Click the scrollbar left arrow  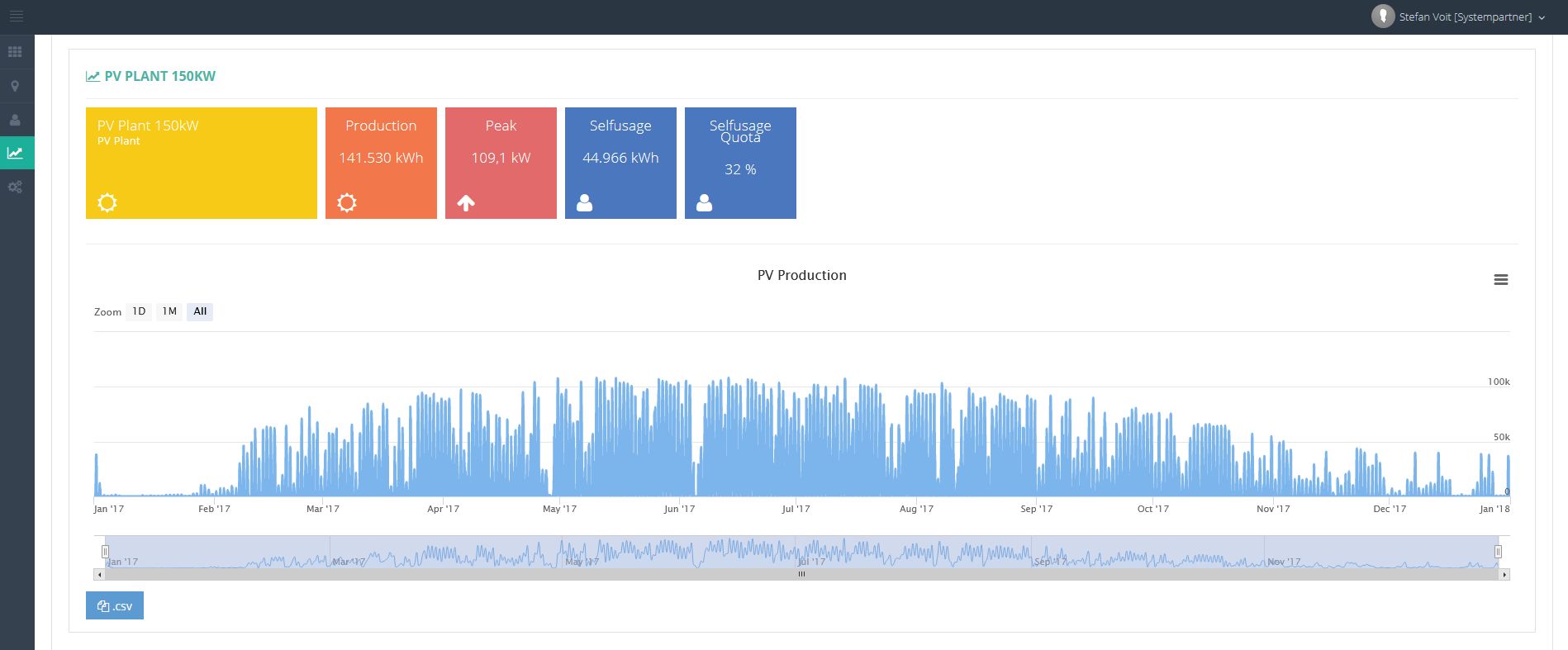point(99,574)
